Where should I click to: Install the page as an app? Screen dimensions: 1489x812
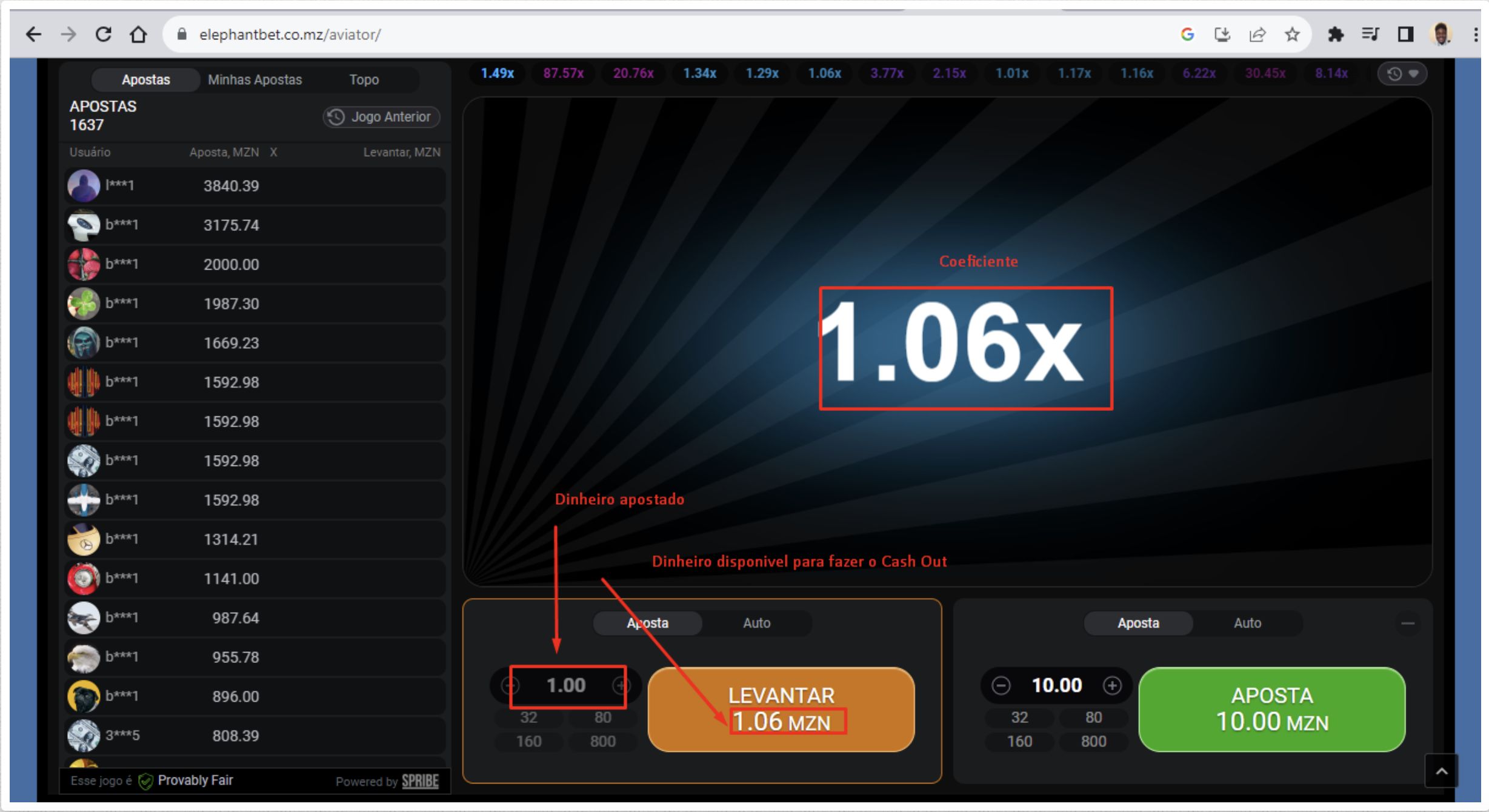[x=1222, y=35]
